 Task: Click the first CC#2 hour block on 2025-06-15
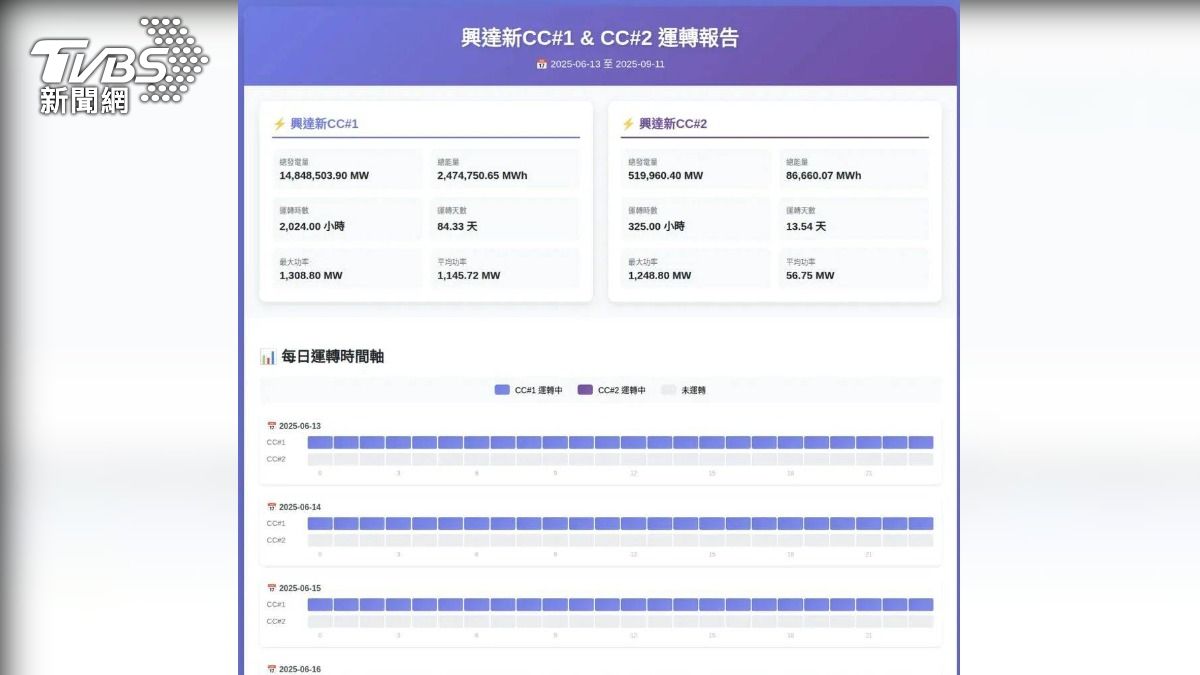tap(320, 621)
